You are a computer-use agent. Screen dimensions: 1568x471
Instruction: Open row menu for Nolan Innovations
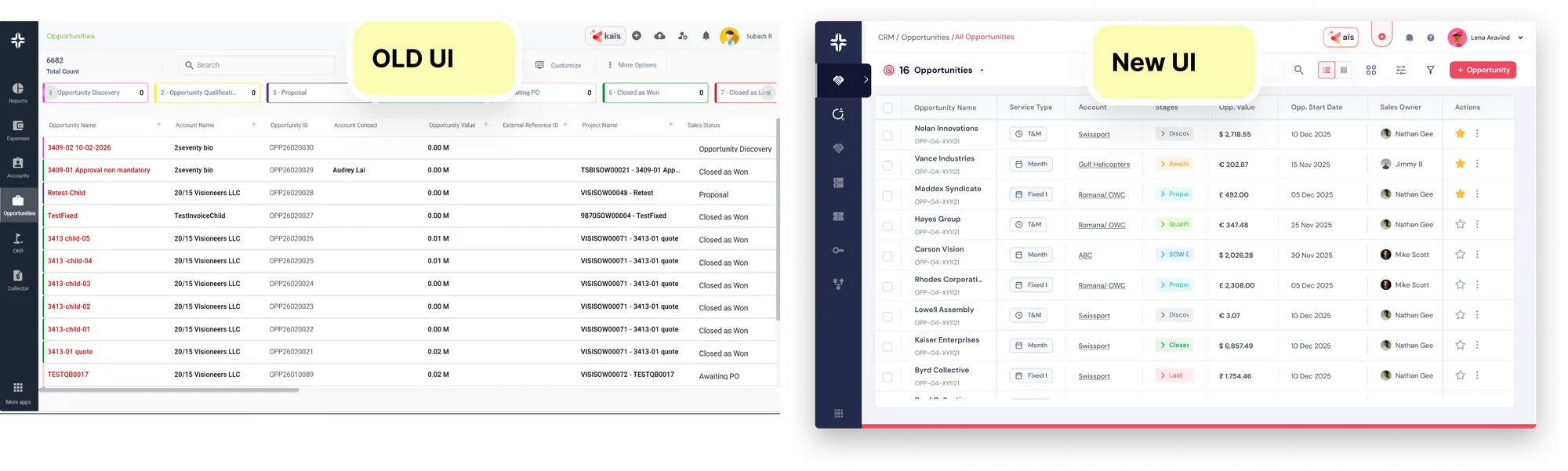click(x=1477, y=134)
